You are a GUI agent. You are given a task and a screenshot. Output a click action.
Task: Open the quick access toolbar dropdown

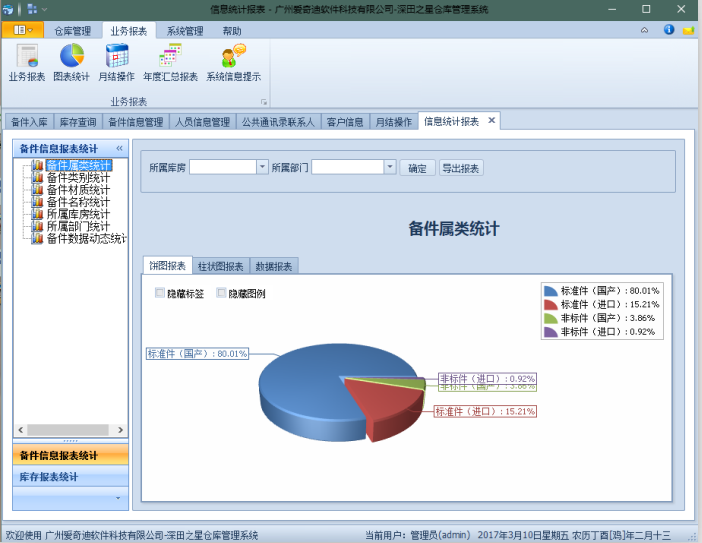(44, 9)
